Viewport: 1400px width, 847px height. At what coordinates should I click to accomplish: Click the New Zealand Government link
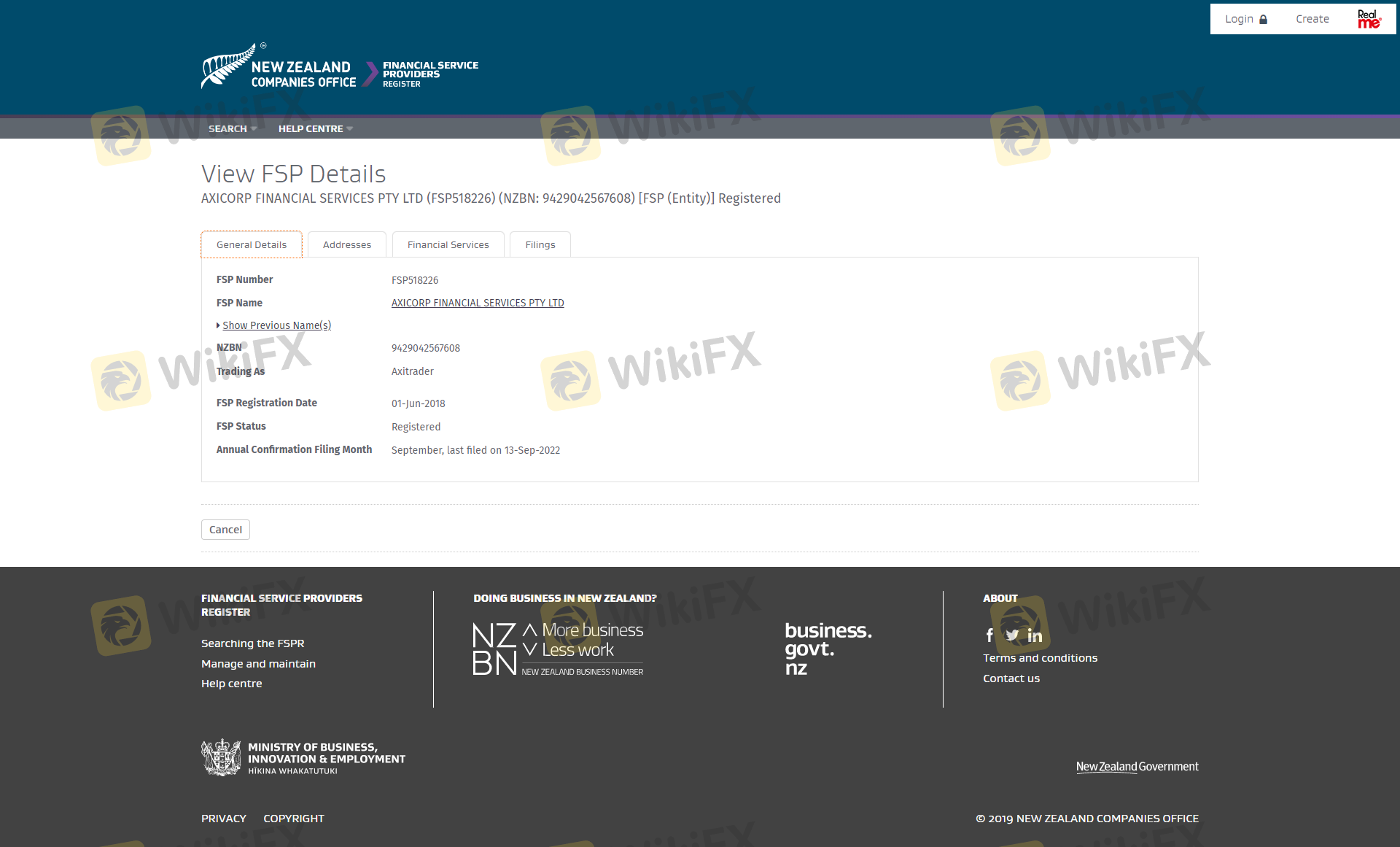click(x=1137, y=767)
